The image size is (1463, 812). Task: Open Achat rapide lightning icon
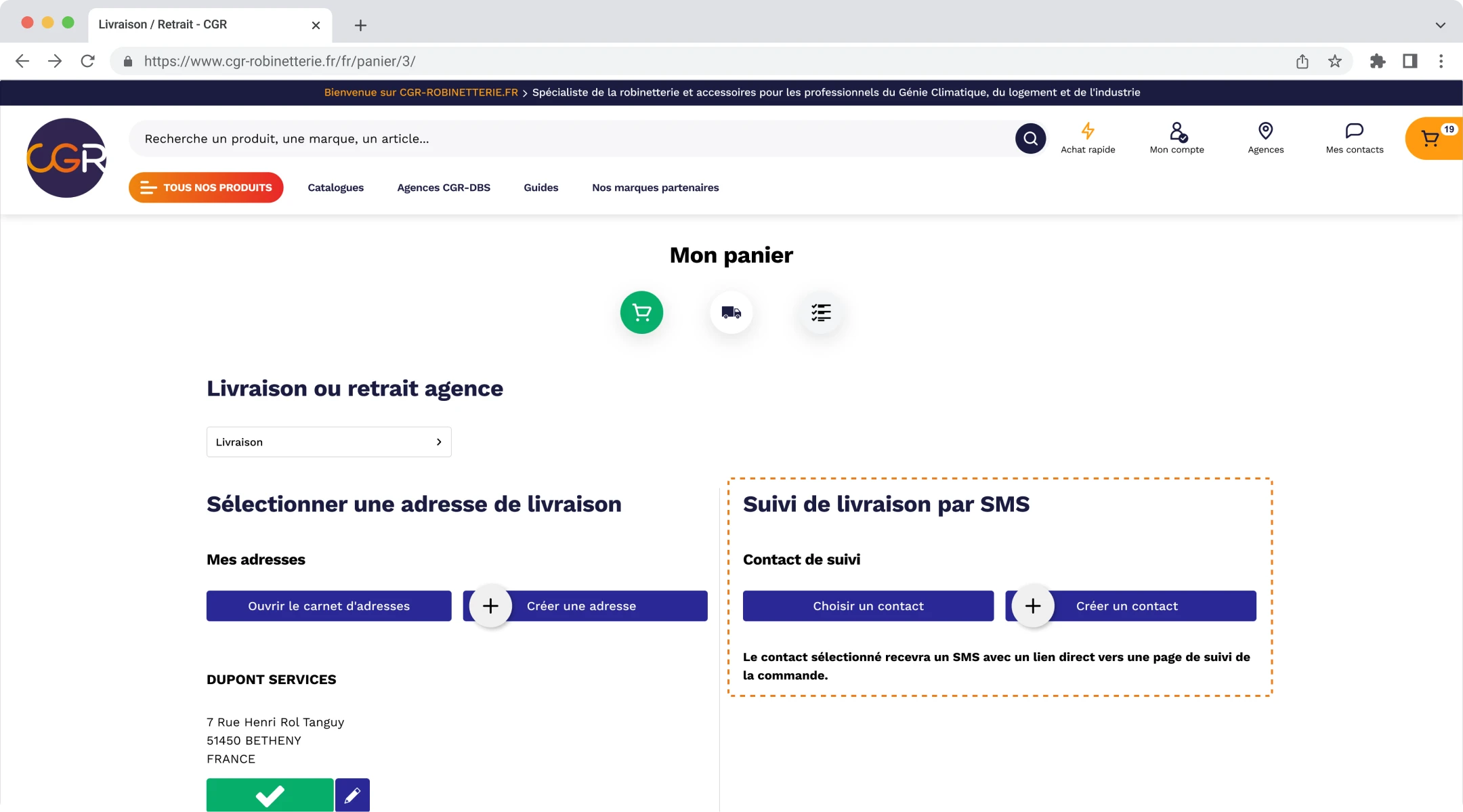1088,130
